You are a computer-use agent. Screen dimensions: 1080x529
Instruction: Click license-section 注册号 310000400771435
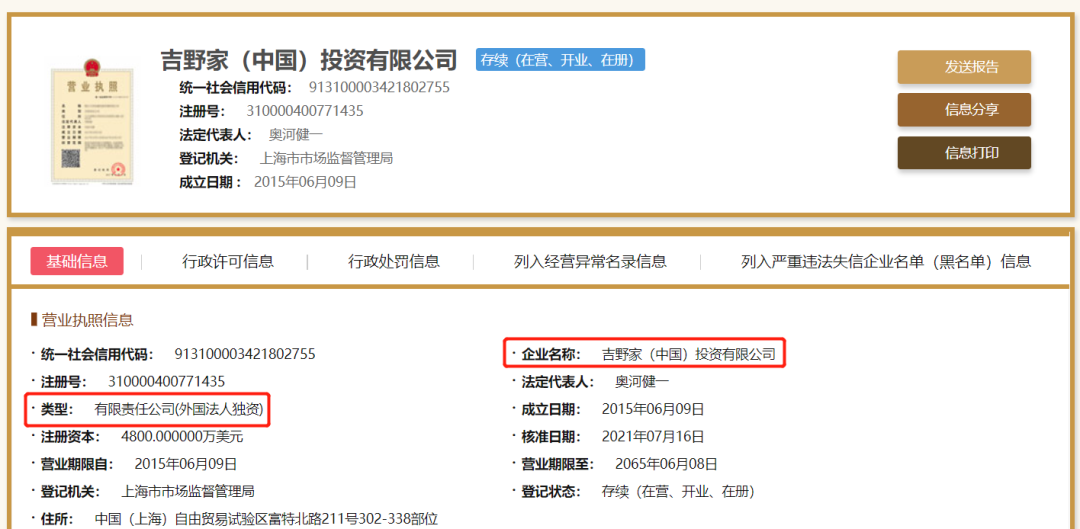(x=166, y=382)
